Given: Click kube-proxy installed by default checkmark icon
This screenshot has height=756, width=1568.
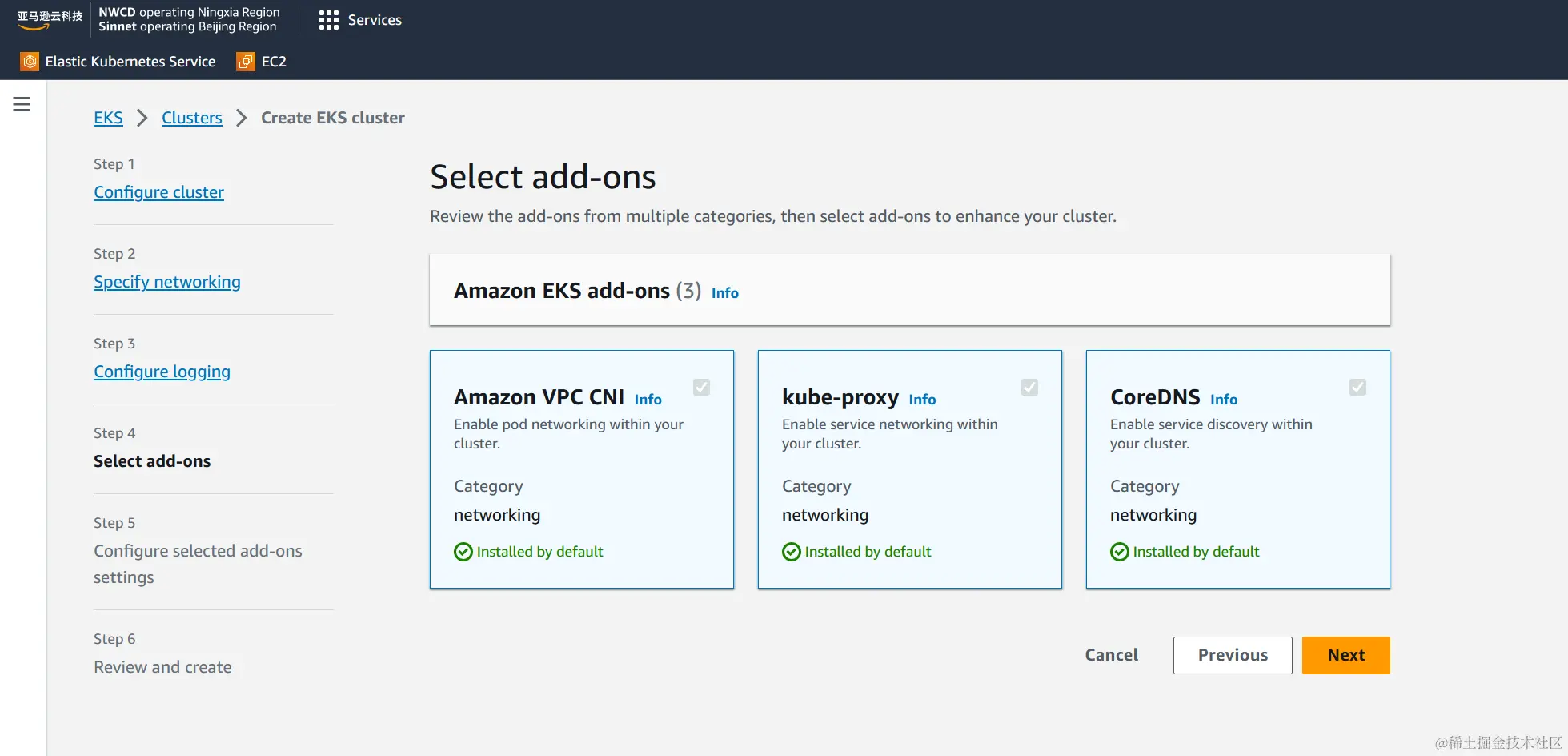Looking at the screenshot, I should (x=791, y=552).
